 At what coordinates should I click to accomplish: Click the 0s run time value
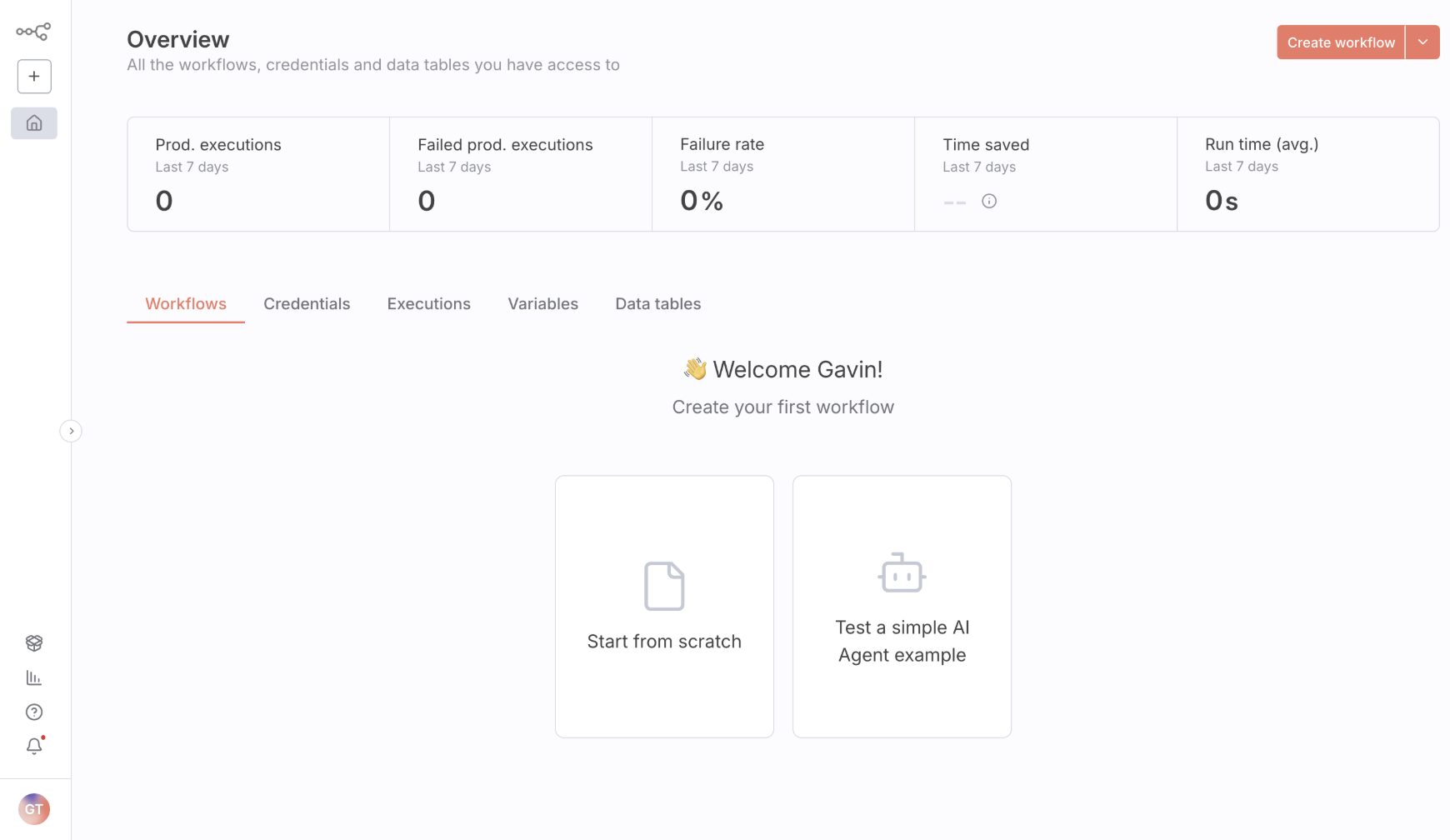click(x=1222, y=201)
